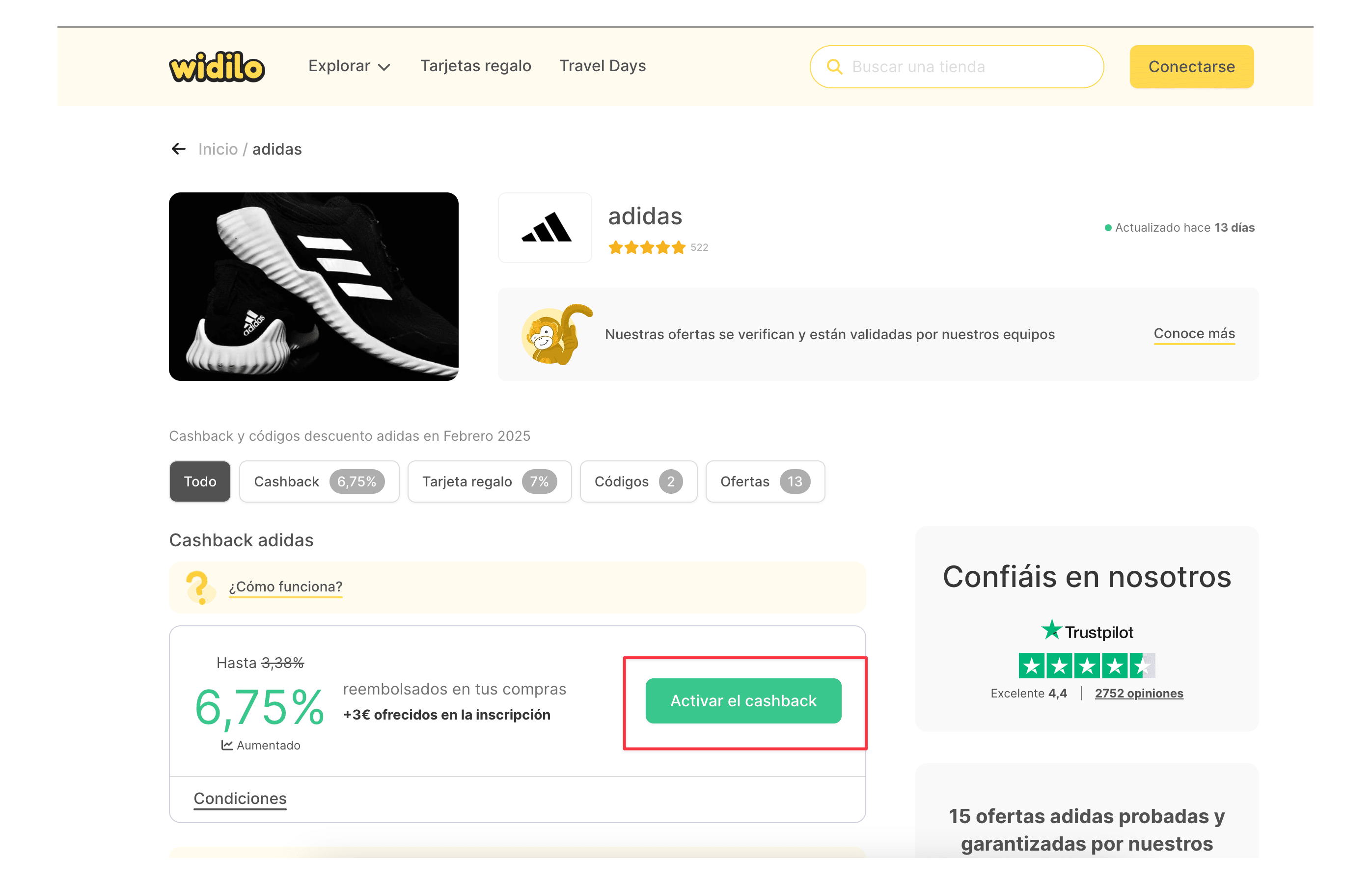The height and width of the screenshot is (883, 1372).
Task: Click the Trustpilot star logo
Action: [1051, 630]
